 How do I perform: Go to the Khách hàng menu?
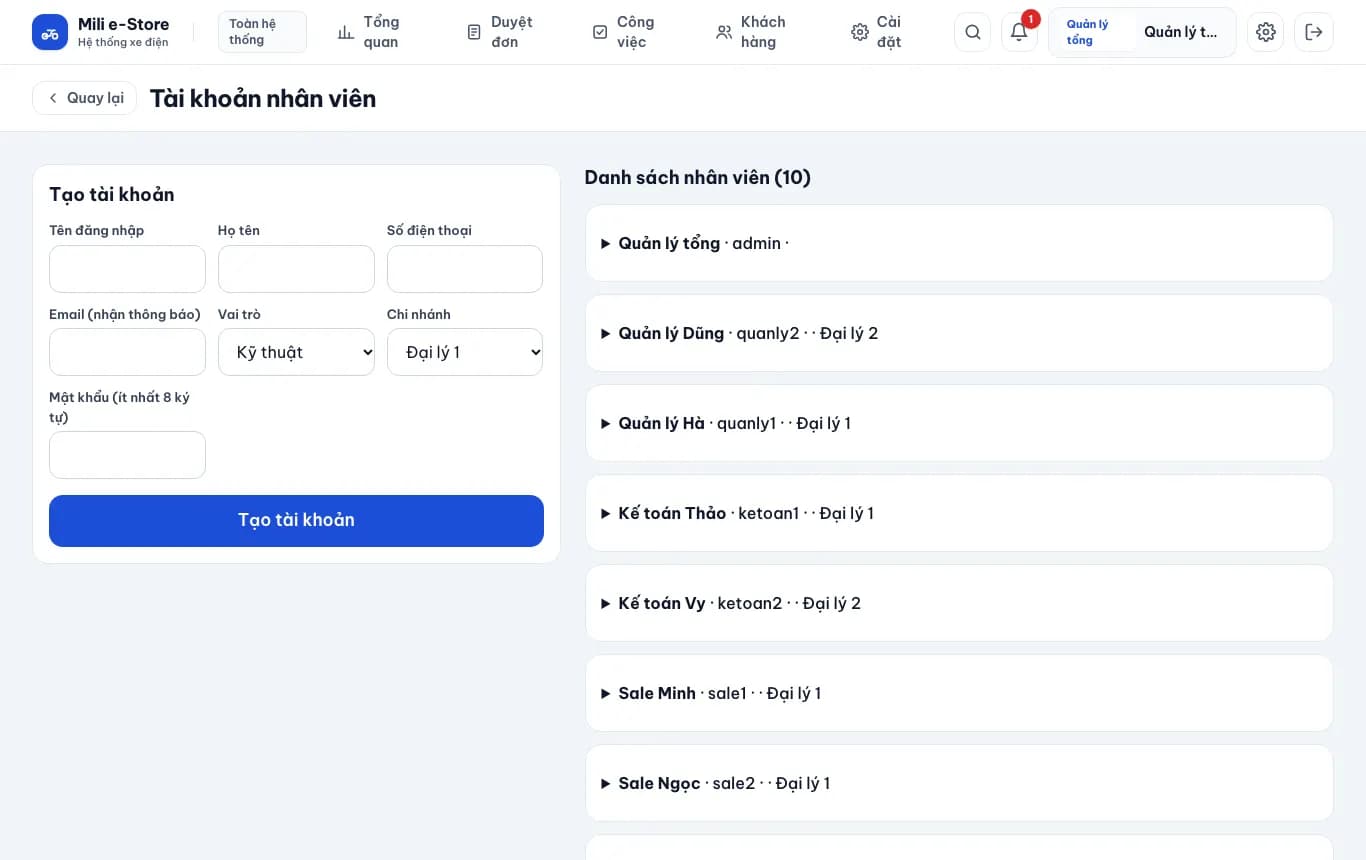(x=752, y=32)
